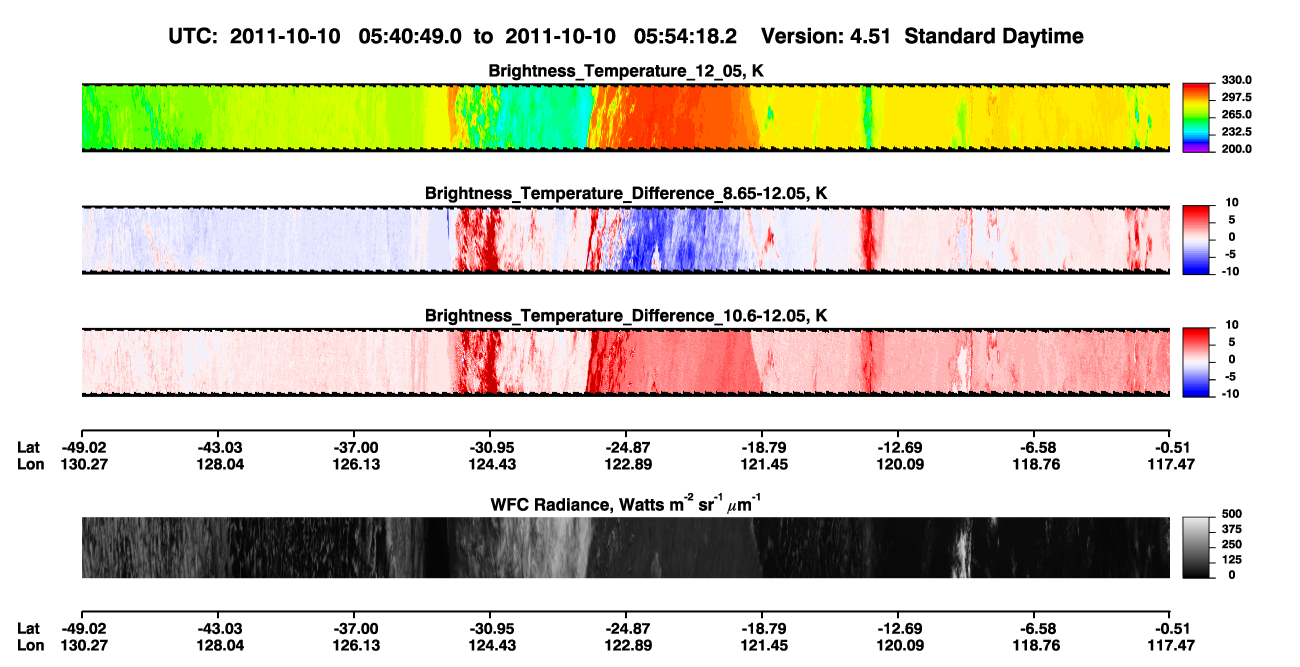Select the red-blue color bar beside 8.65-12.05 plot

click(1195, 240)
